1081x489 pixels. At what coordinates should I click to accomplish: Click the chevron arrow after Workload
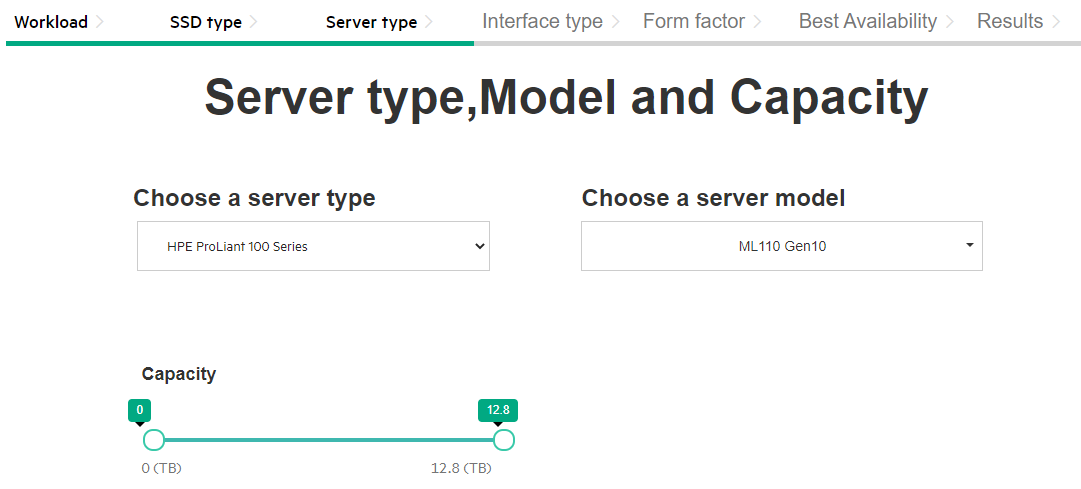click(x=100, y=22)
